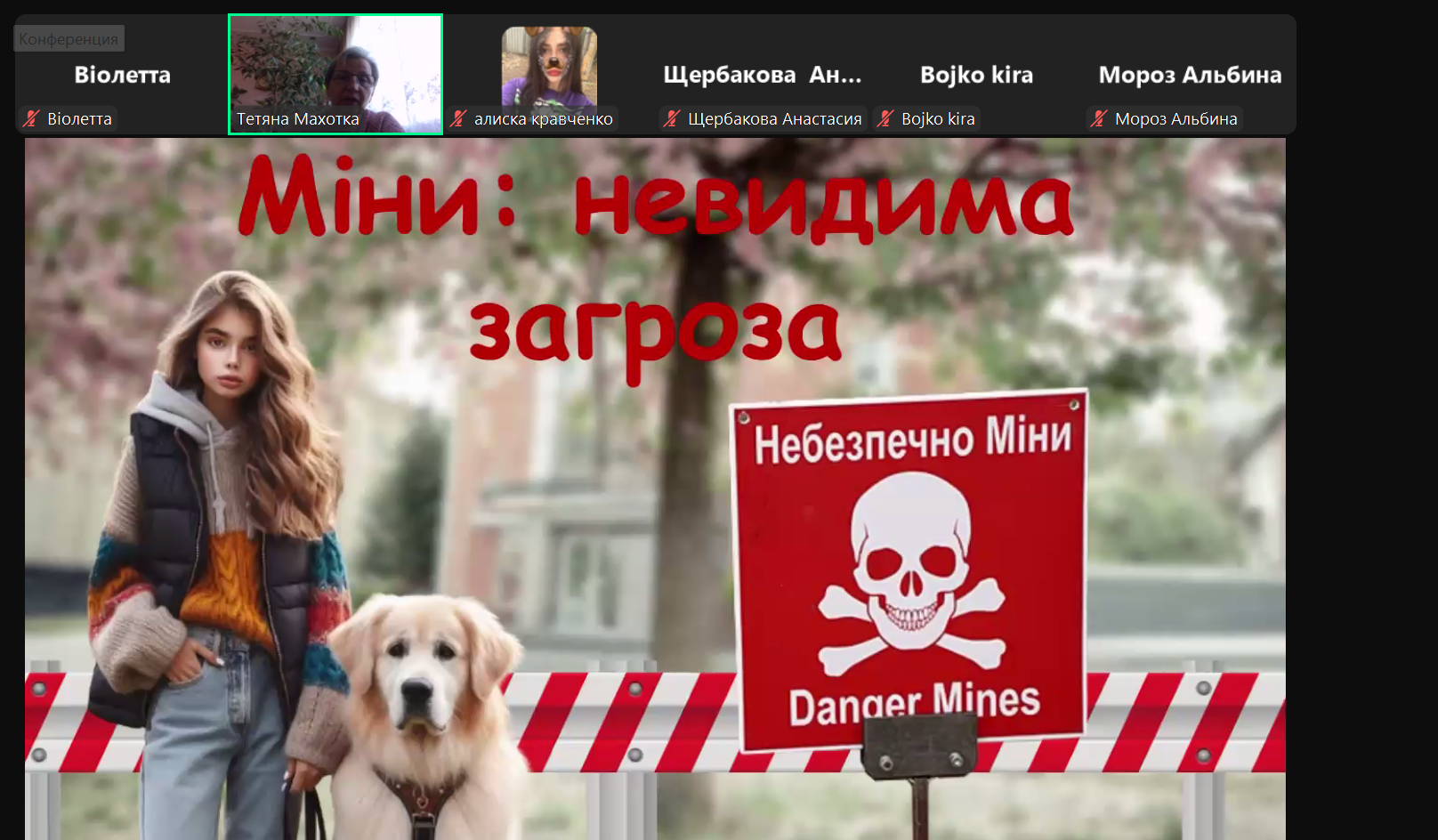The width and height of the screenshot is (1438, 840).
Task: Select the Віолетта participant tile
Action: click(x=122, y=75)
